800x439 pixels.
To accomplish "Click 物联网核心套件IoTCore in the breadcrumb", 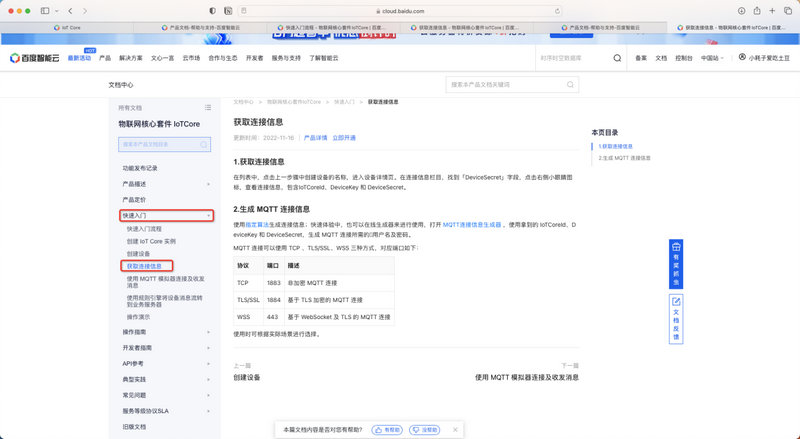I will pos(294,102).
